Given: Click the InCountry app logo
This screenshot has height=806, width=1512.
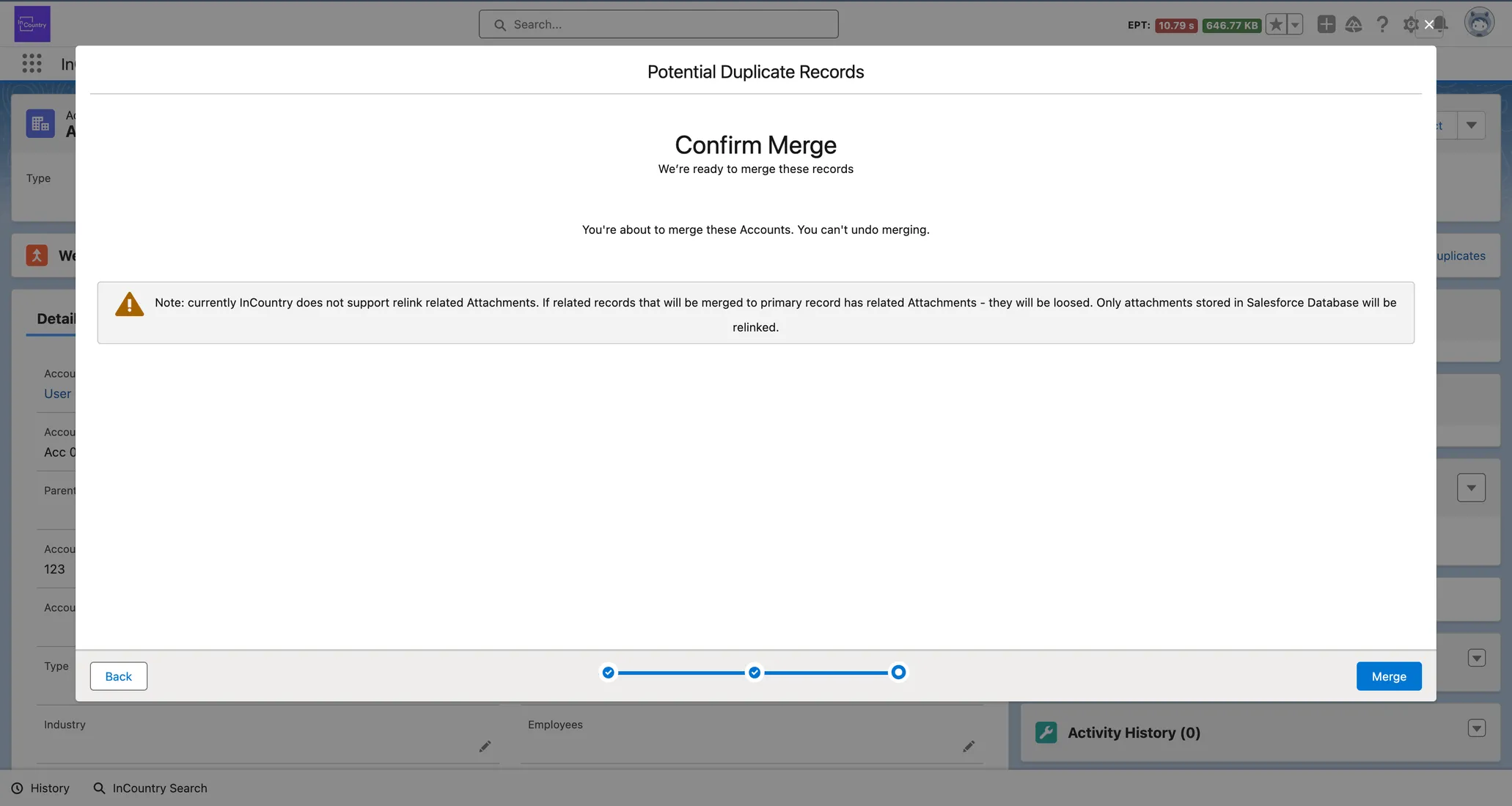Looking at the screenshot, I should 32,23.
